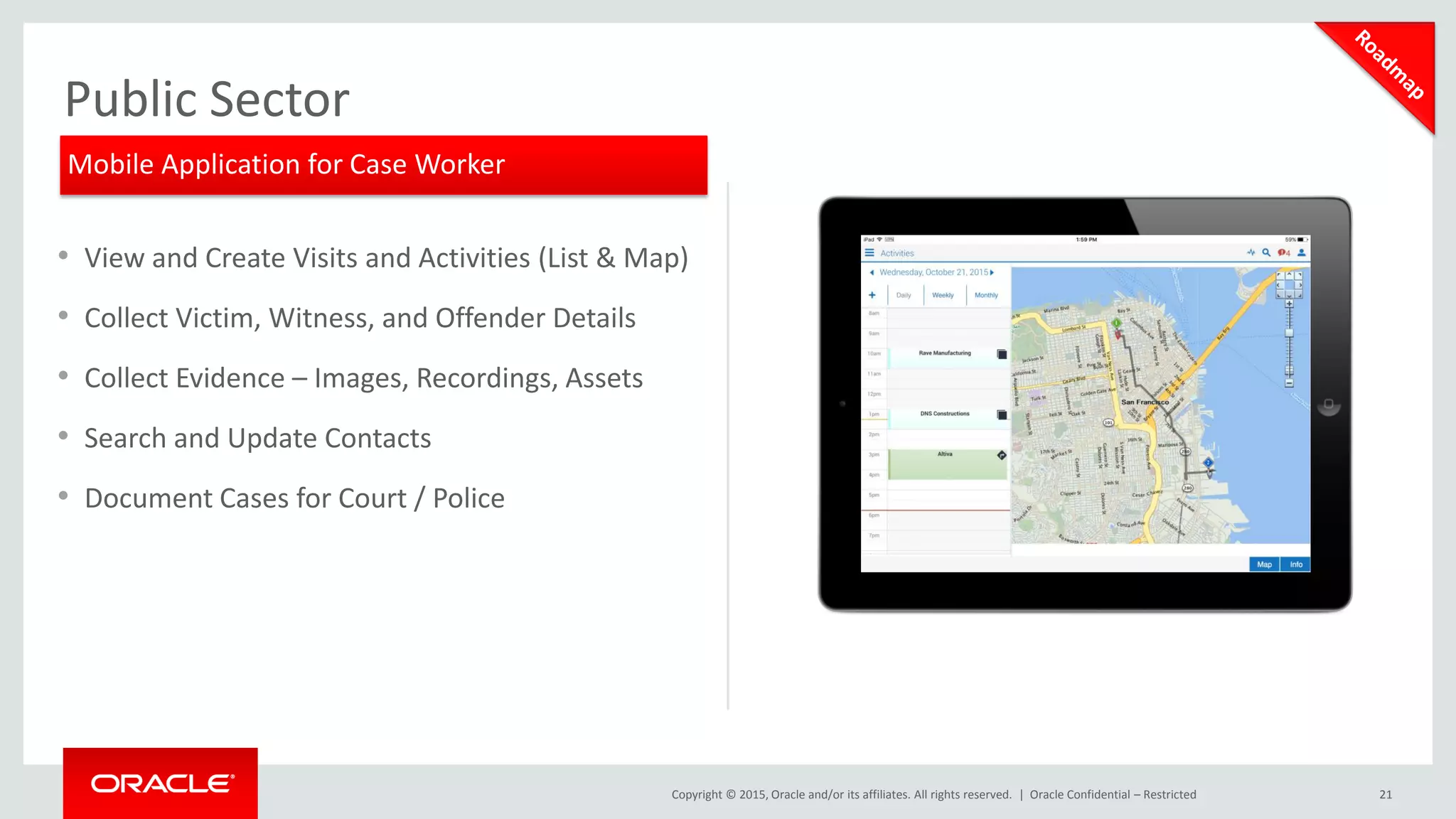Zoom out using map minus button

(x=1289, y=383)
